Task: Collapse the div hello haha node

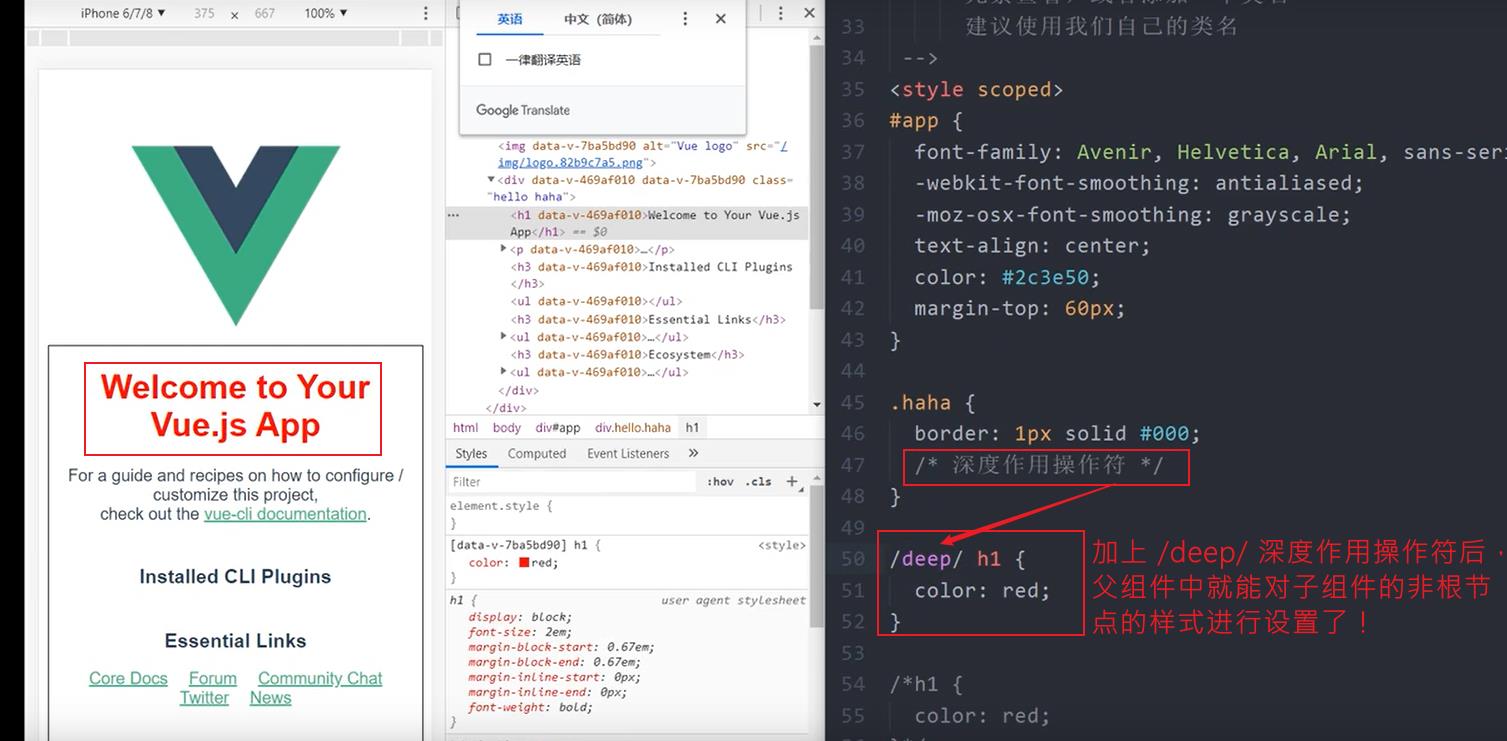Action: click(x=491, y=180)
